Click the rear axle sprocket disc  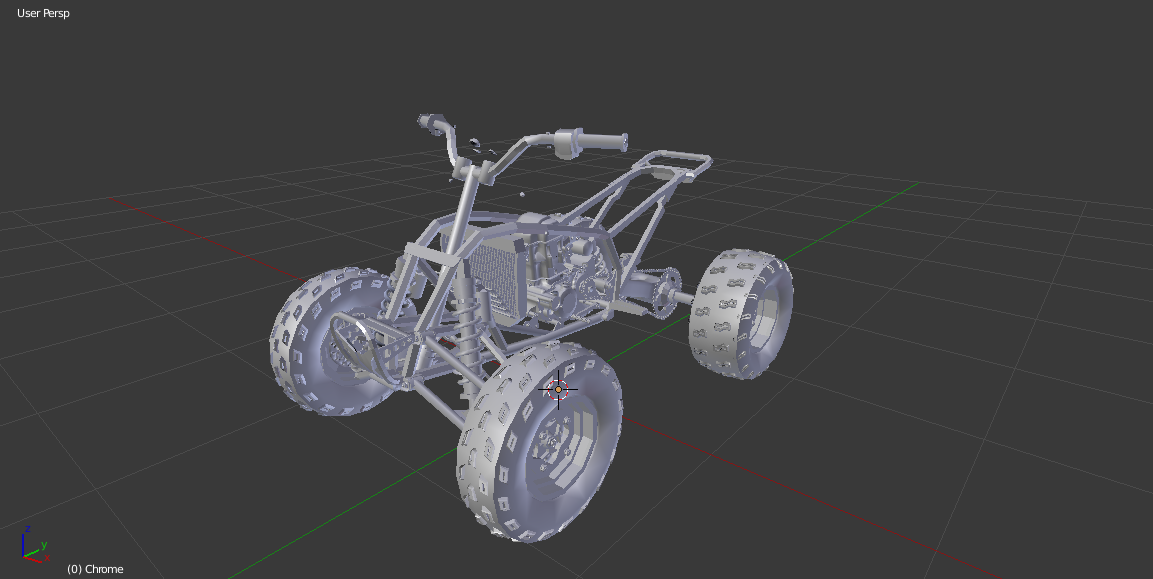tap(668, 293)
